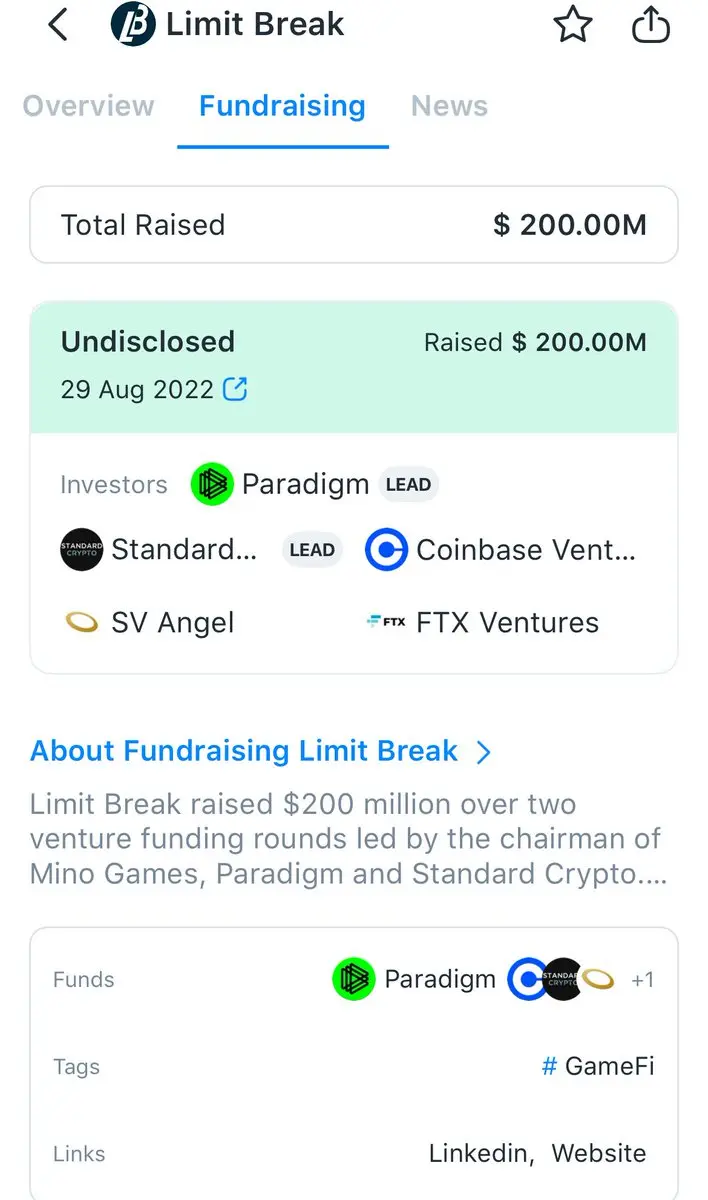
Task: Tap the Standard Crypto logo icon
Action: pos(81,550)
